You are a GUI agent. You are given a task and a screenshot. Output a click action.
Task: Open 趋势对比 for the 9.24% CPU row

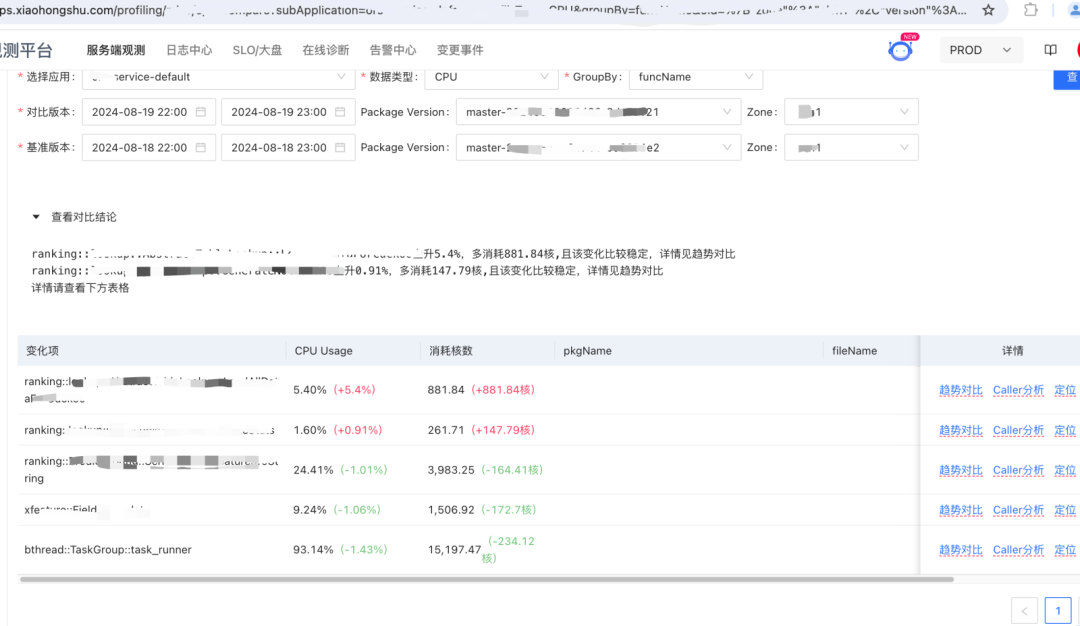click(x=961, y=510)
